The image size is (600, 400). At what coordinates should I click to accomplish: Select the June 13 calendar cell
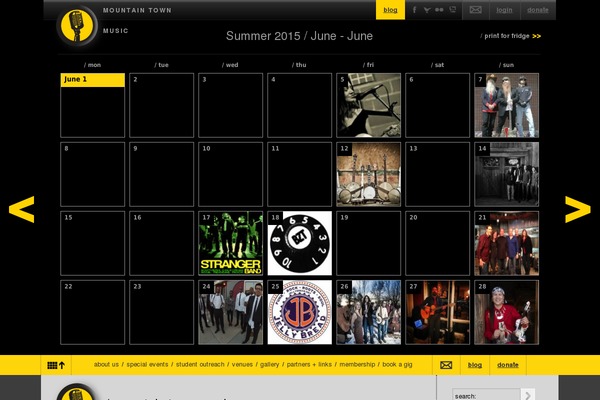[x=438, y=174]
